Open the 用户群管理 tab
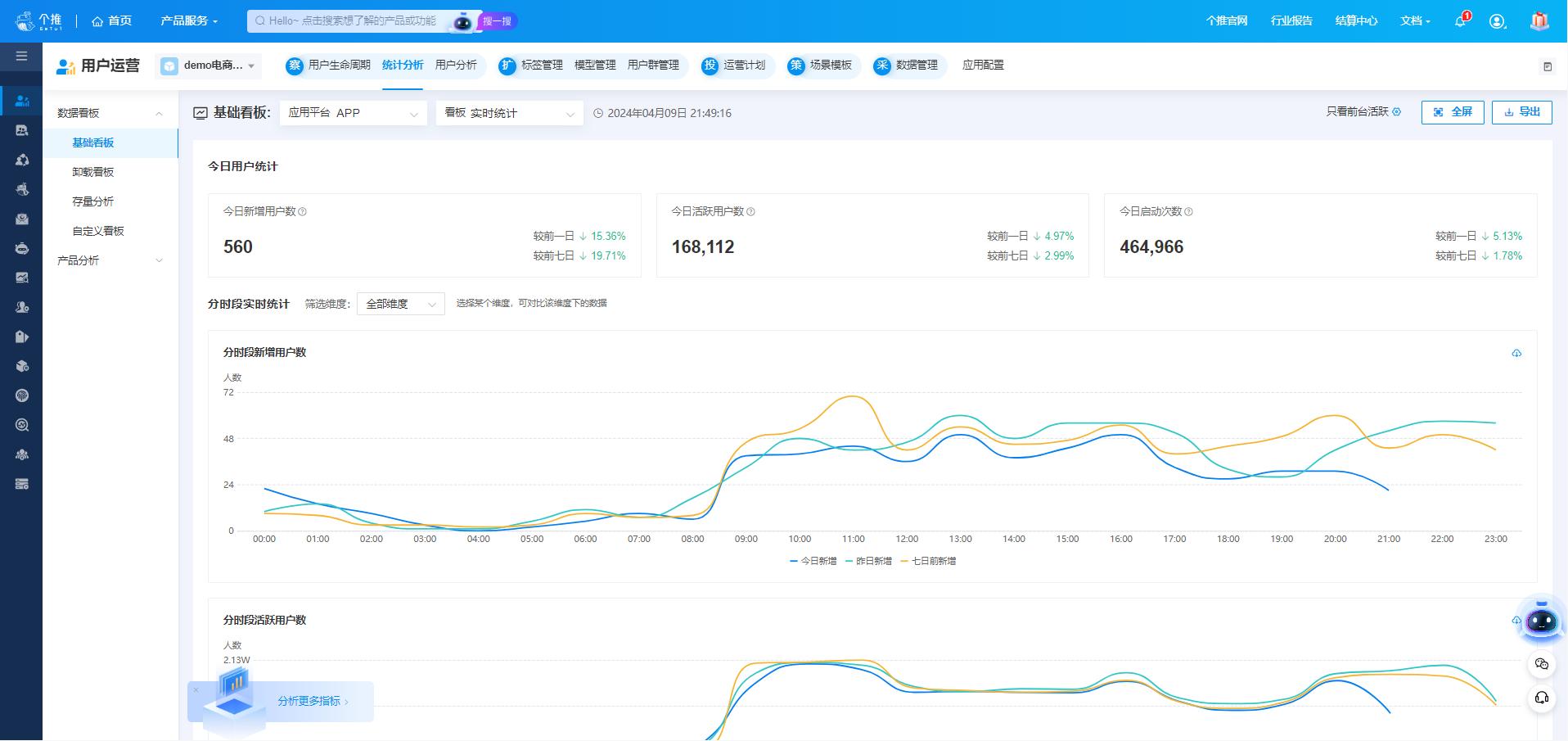The image size is (1568, 741). click(x=653, y=66)
